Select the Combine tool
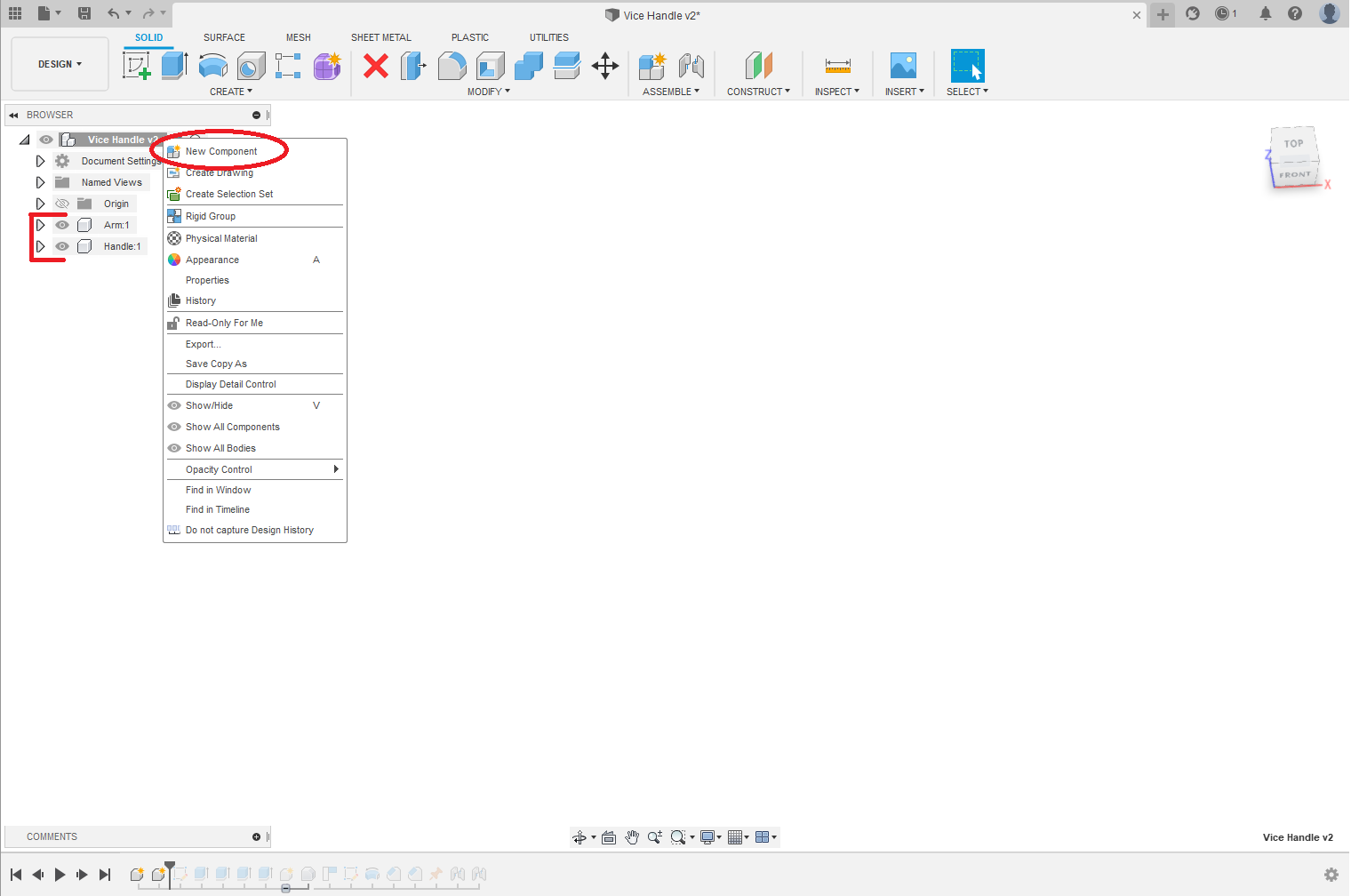Viewport: 1351px width, 896px height. [529, 66]
